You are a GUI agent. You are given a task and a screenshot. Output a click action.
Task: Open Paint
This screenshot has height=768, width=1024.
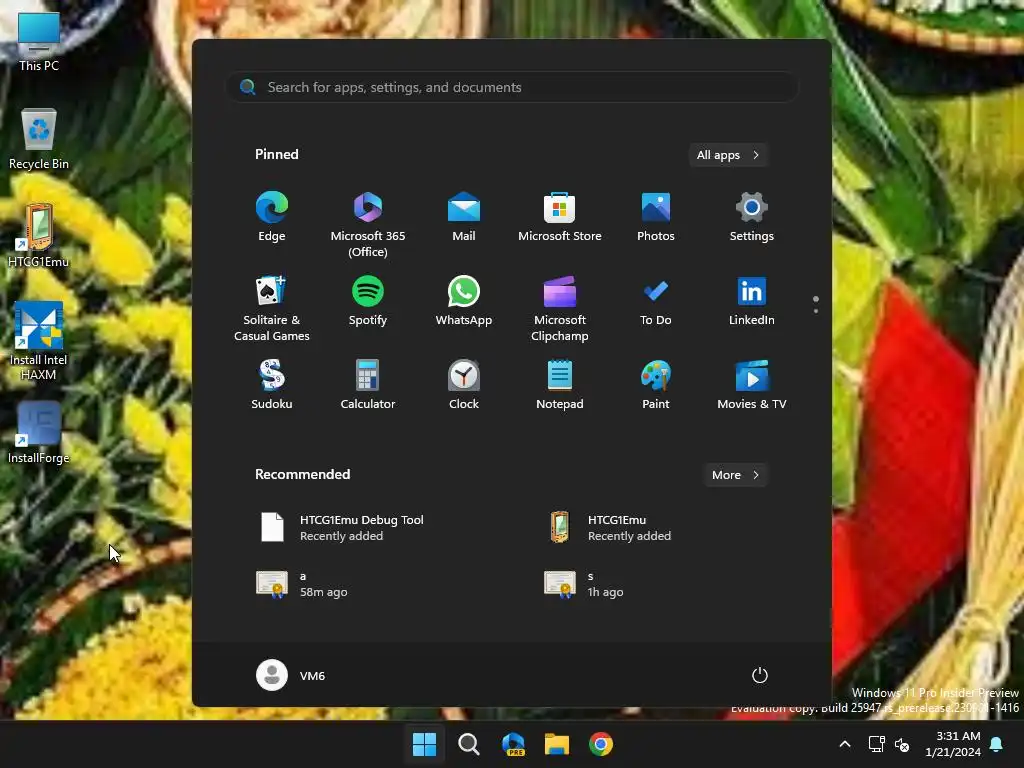[x=656, y=385]
